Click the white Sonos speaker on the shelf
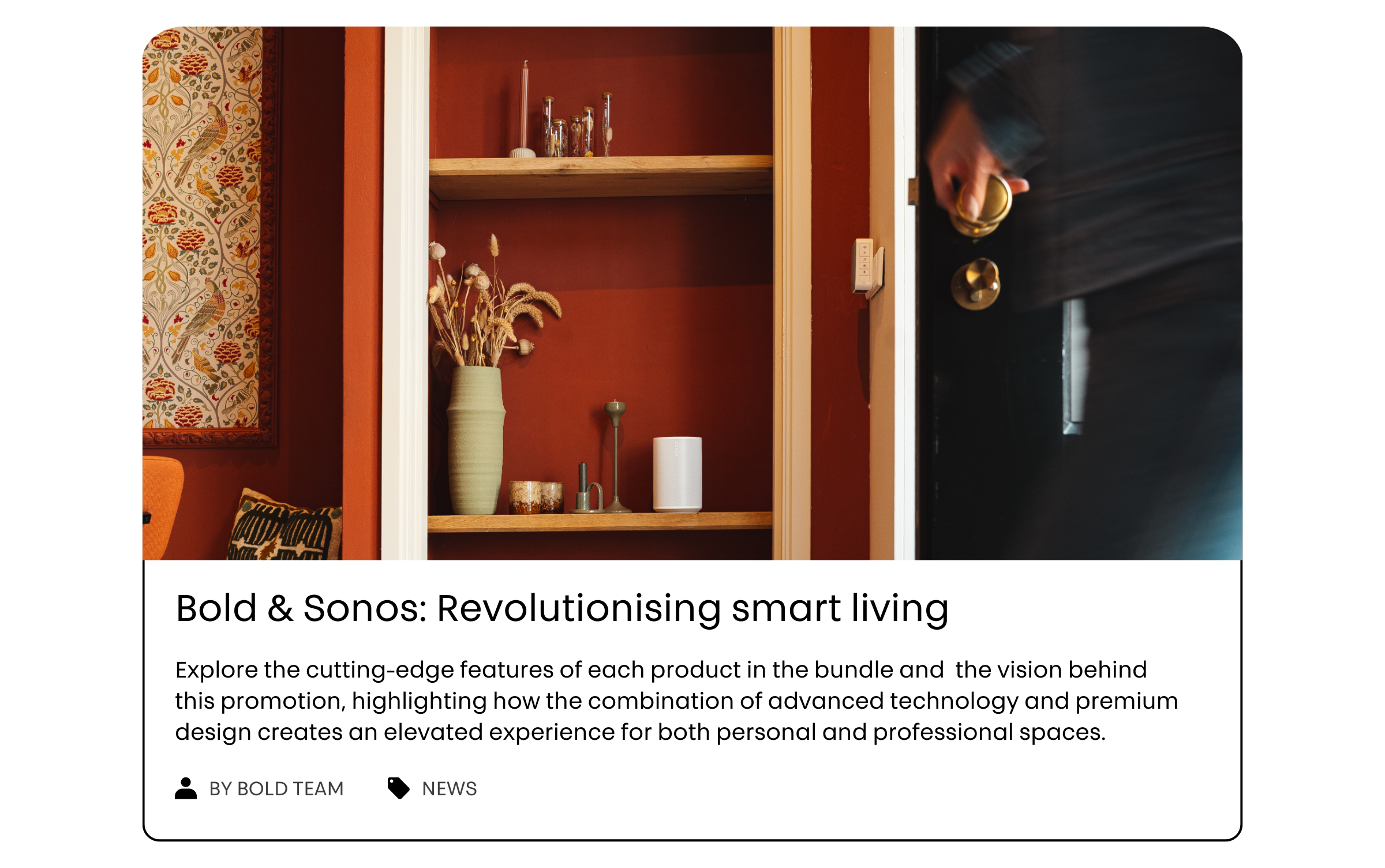Image resolution: width=1385 pixels, height=868 pixels. (677, 474)
